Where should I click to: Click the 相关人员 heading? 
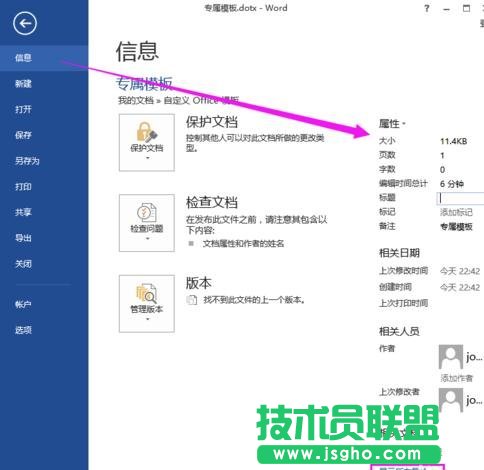pos(399,331)
